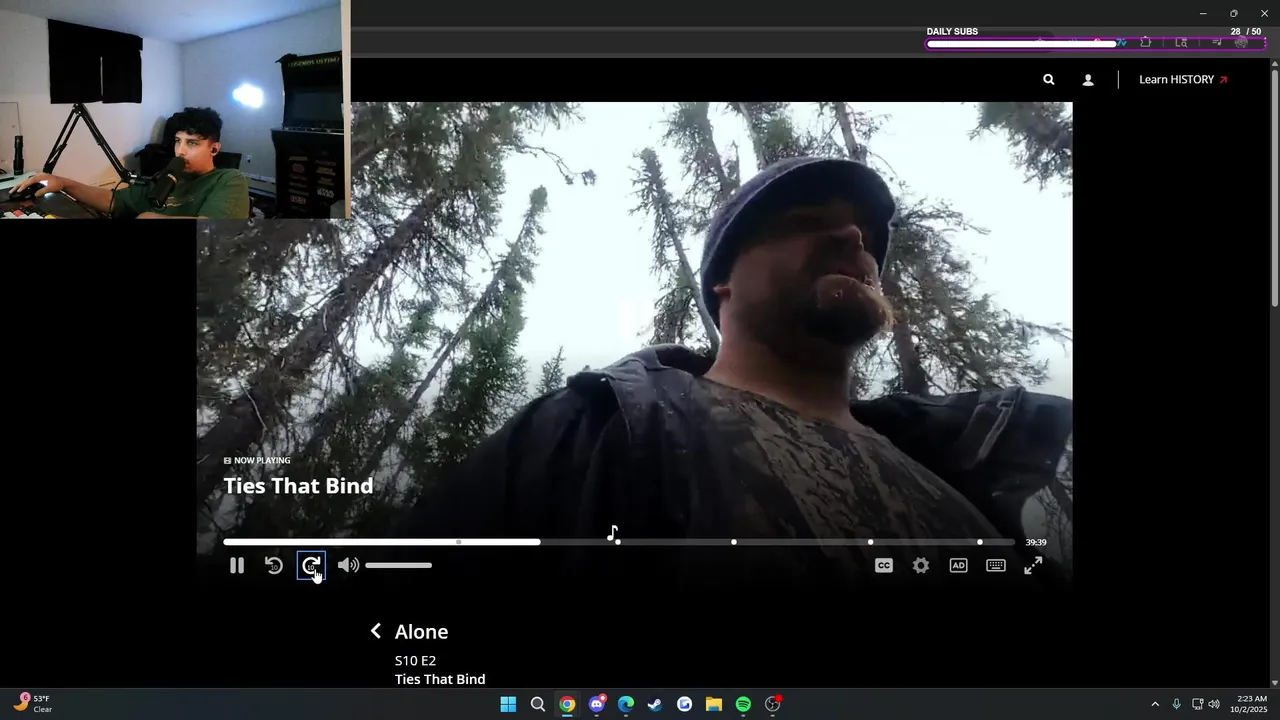1280x720 pixels.
Task: Jump to first chapter dot on timeline
Action: 458,542
